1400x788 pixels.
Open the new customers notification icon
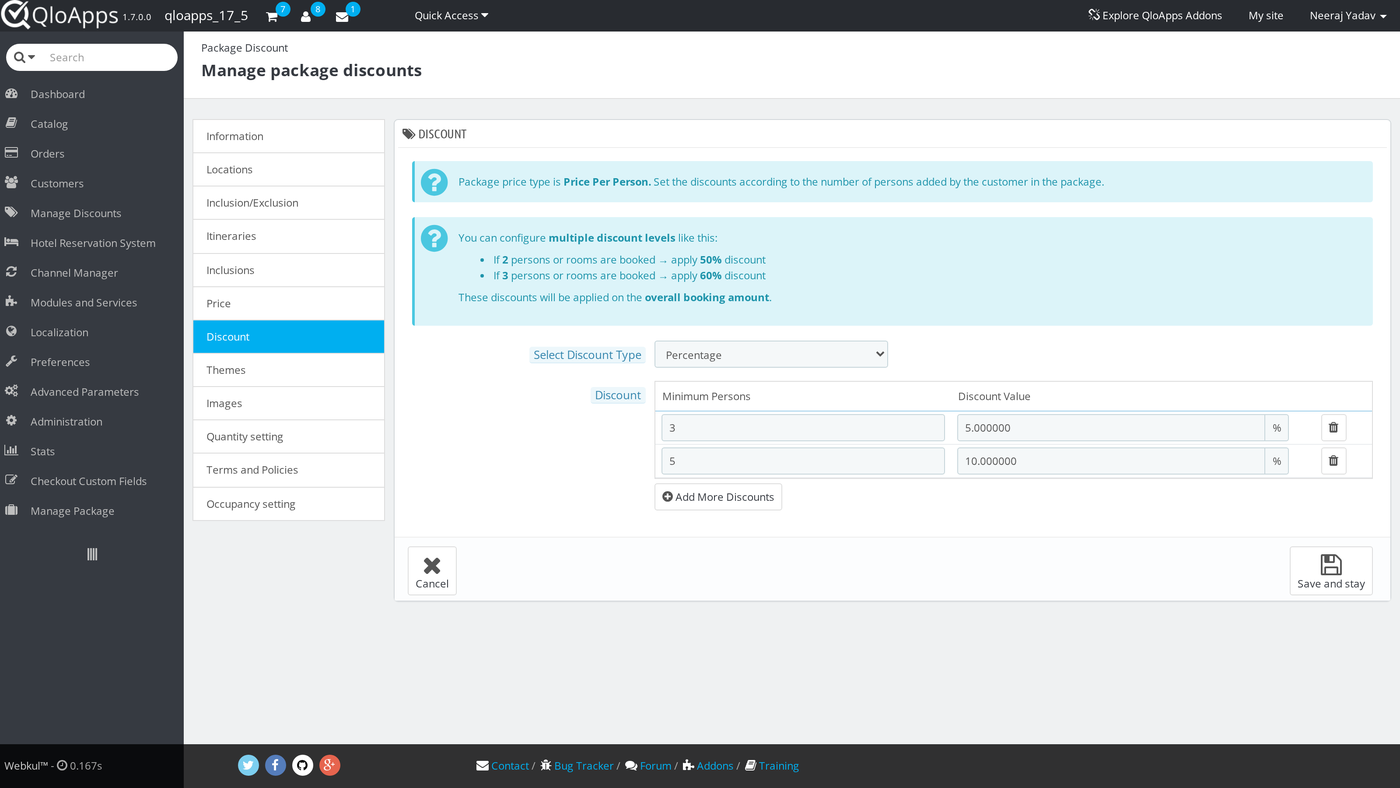click(x=306, y=16)
